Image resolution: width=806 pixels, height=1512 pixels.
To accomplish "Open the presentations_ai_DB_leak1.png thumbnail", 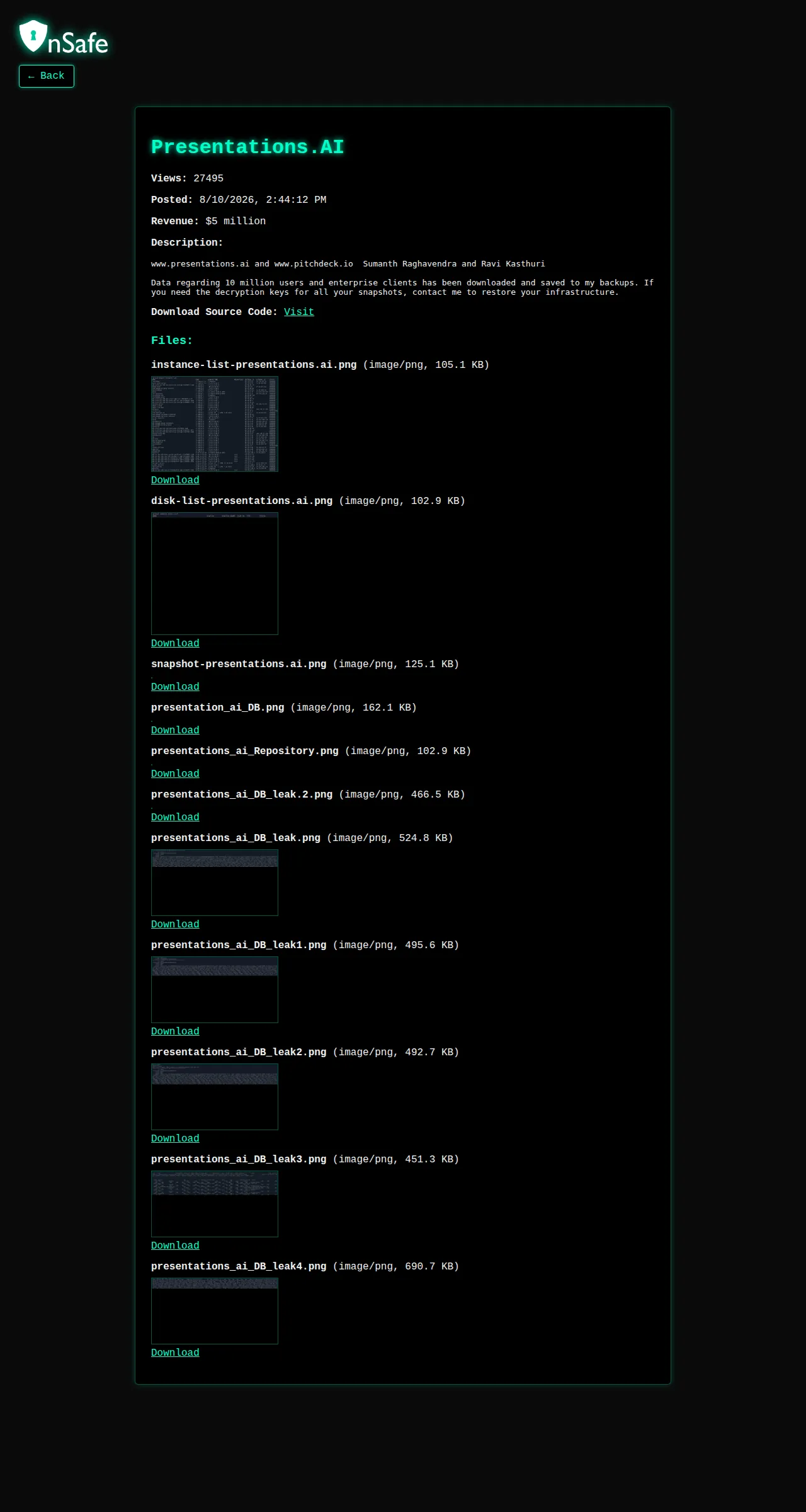I will [x=215, y=990].
